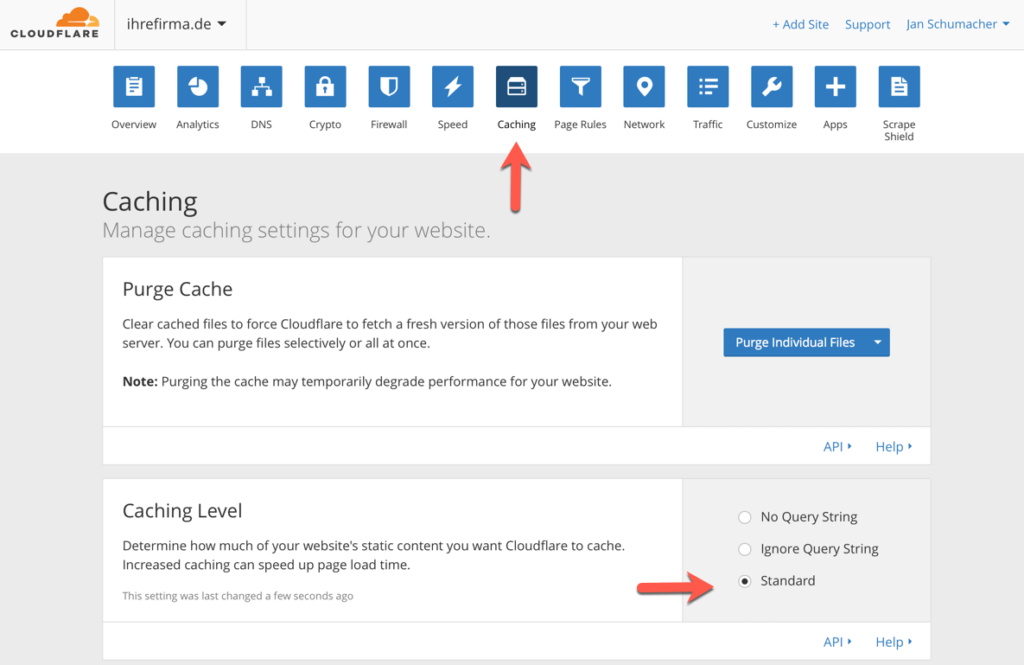Open the Speed lightning bolt icon
1024x665 pixels.
click(x=453, y=87)
